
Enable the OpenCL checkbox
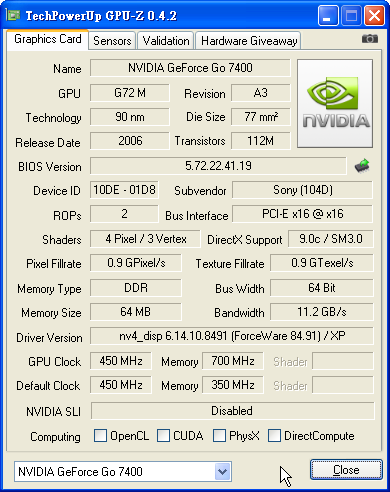[100, 435]
